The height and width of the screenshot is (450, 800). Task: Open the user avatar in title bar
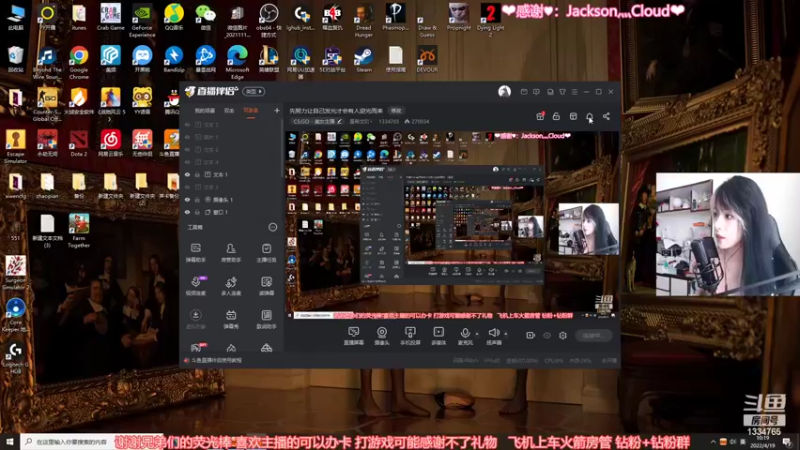[x=504, y=91]
